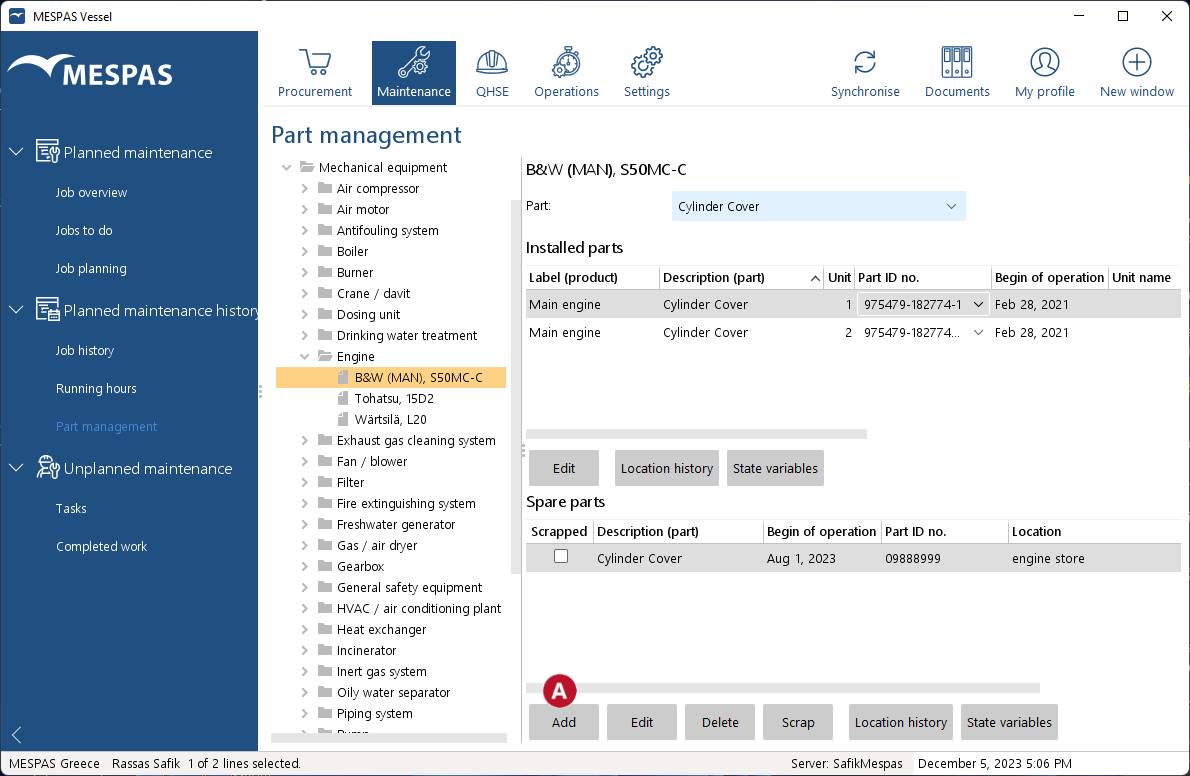Click Edit under Spare parts

(x=642, y=722)
